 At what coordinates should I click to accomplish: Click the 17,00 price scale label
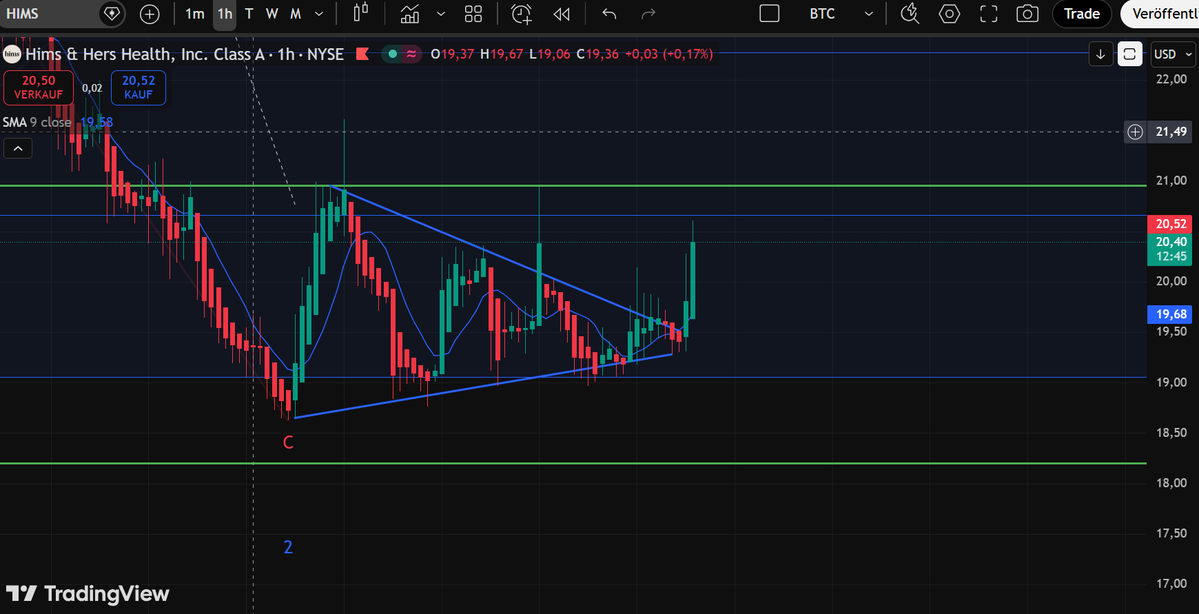tap(1171, 583)
